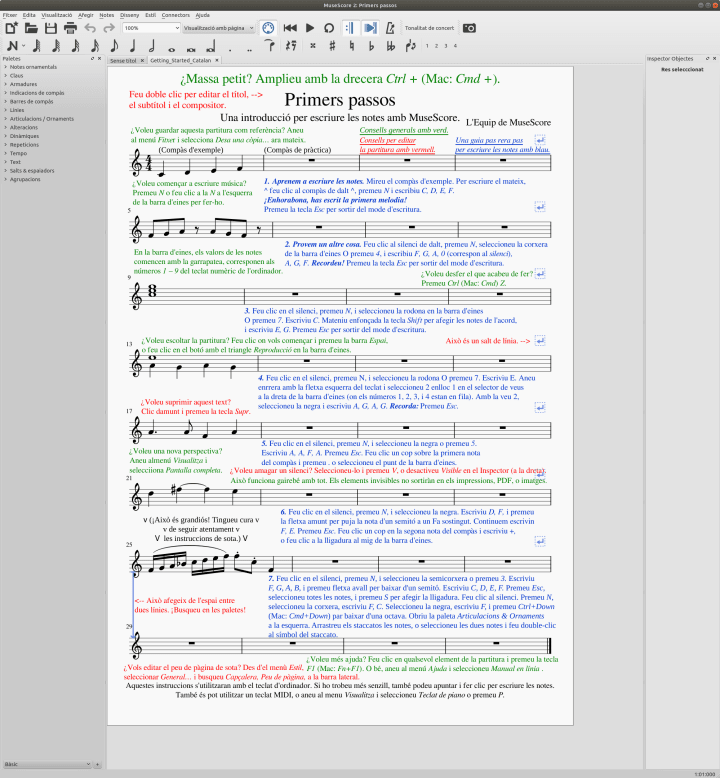720x778 pixels.
Task: Select voice 2 button
Action: pos(436,46)
